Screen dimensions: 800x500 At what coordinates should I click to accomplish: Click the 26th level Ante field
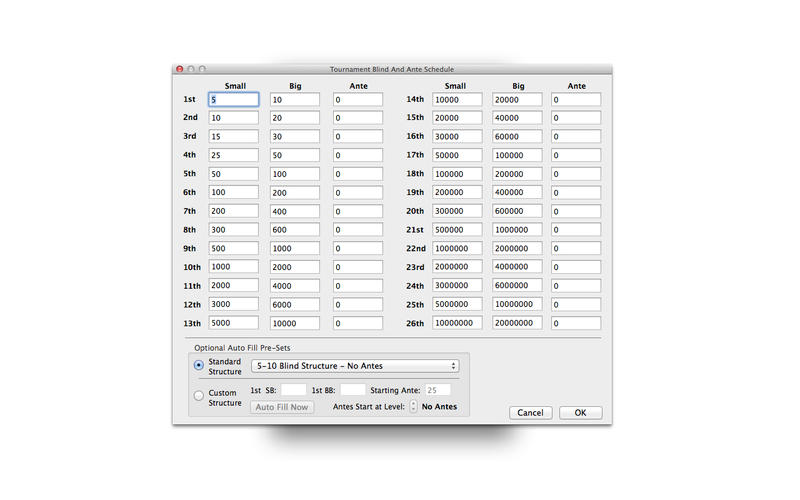pos(576,323)
